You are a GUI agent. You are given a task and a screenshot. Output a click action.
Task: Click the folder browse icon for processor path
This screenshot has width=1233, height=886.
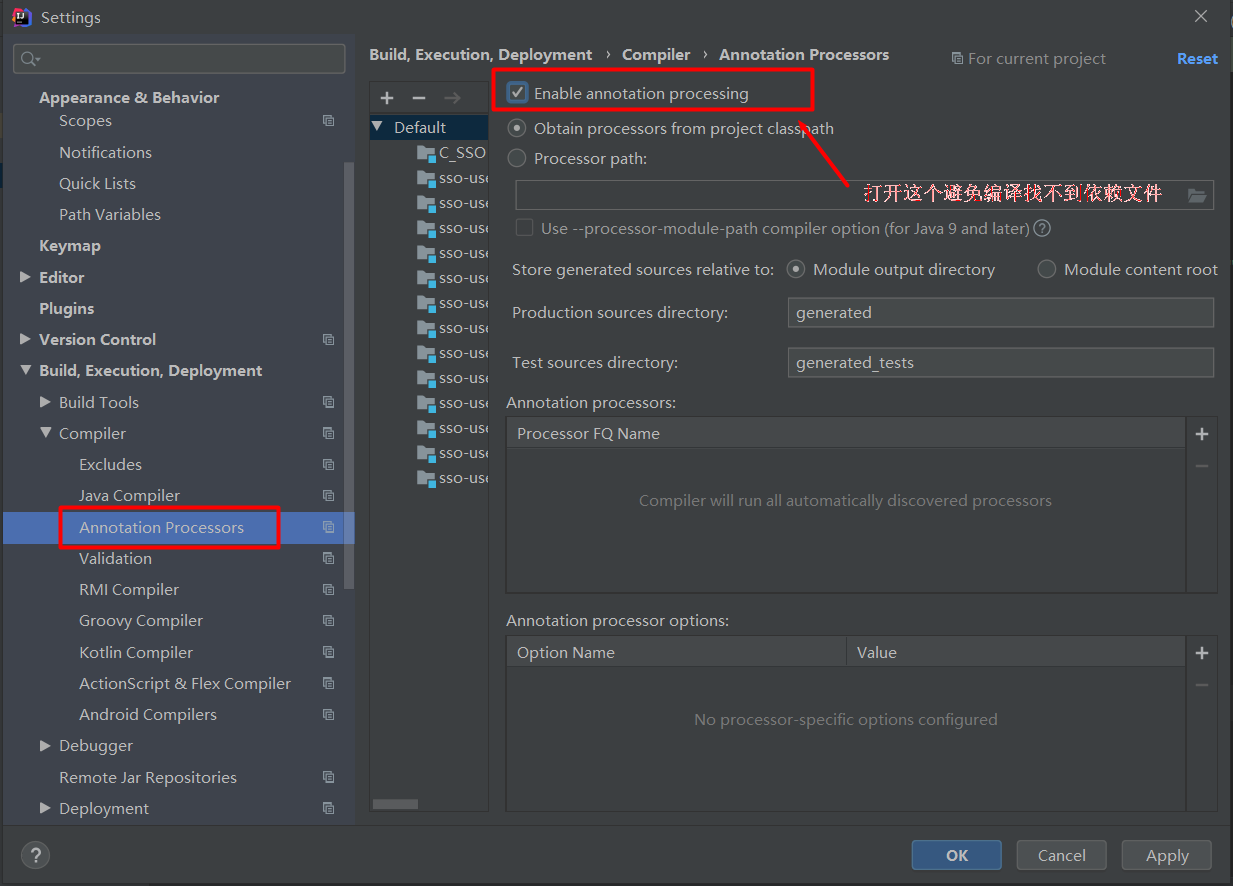point(1197,196)
